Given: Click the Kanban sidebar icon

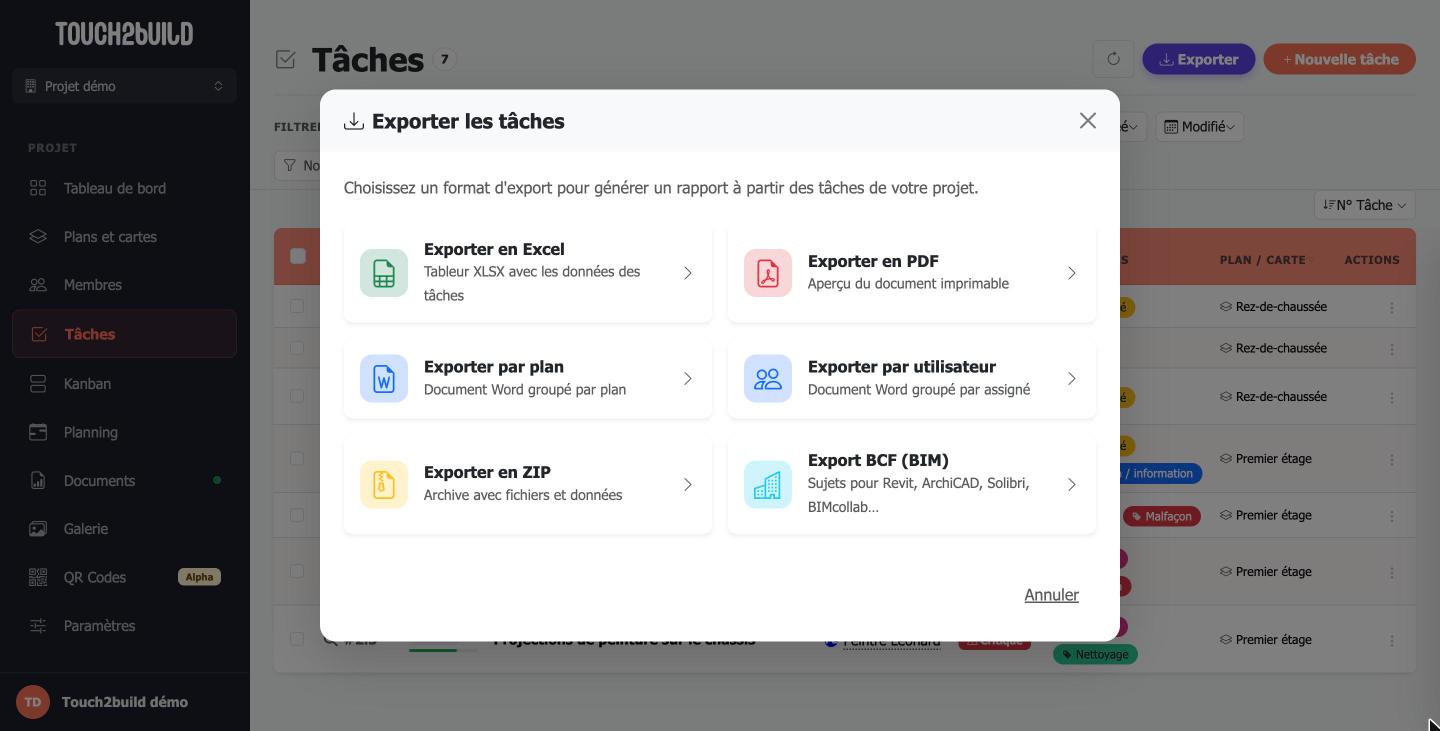Looking at the screenshot, I should click(x=38, y=384).
